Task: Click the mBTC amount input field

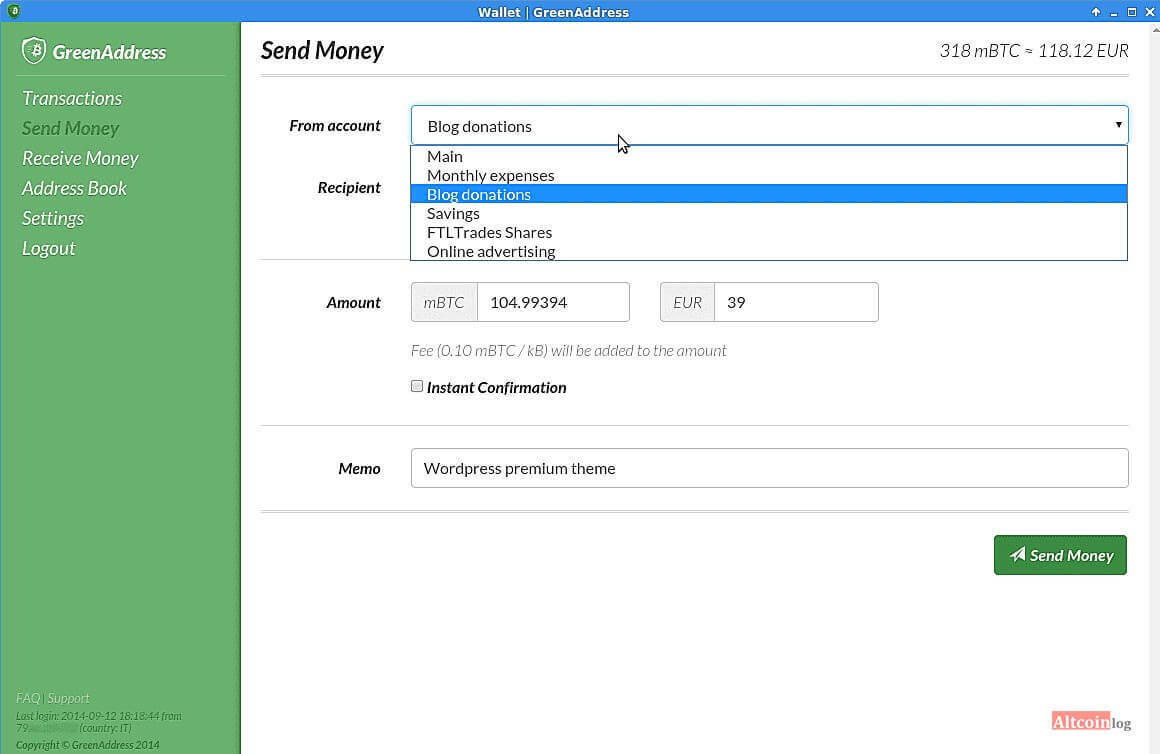Action: [552, 302]
